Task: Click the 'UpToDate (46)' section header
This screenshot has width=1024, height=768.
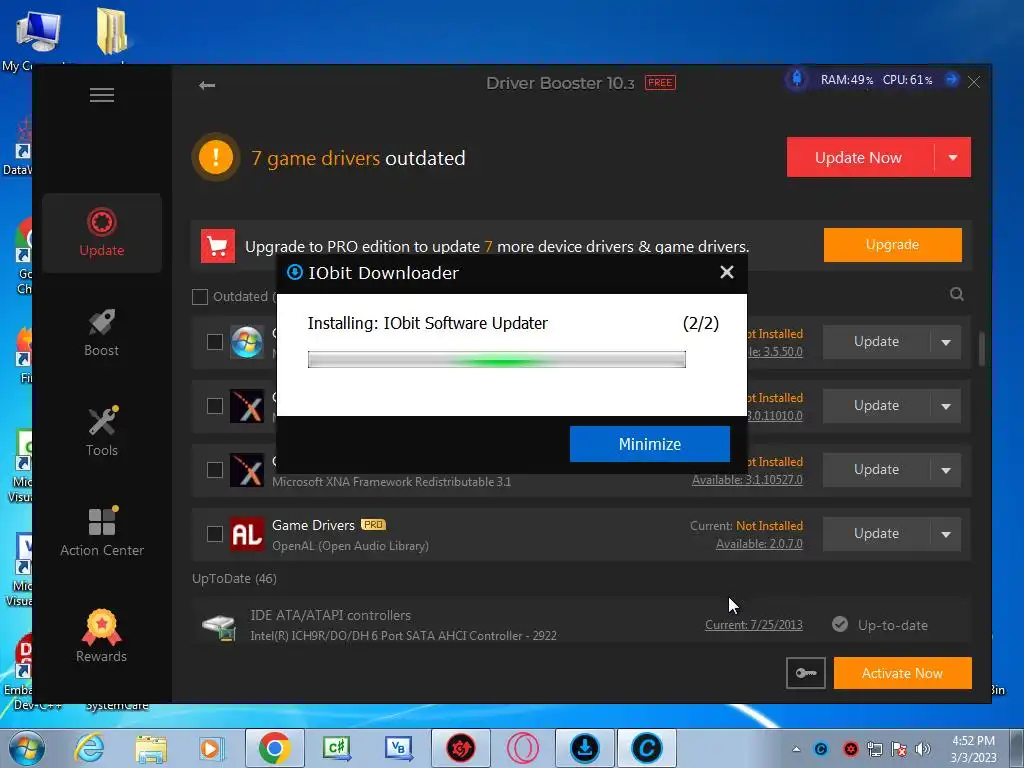Action: pyautogui.click(x=234, y=579)
